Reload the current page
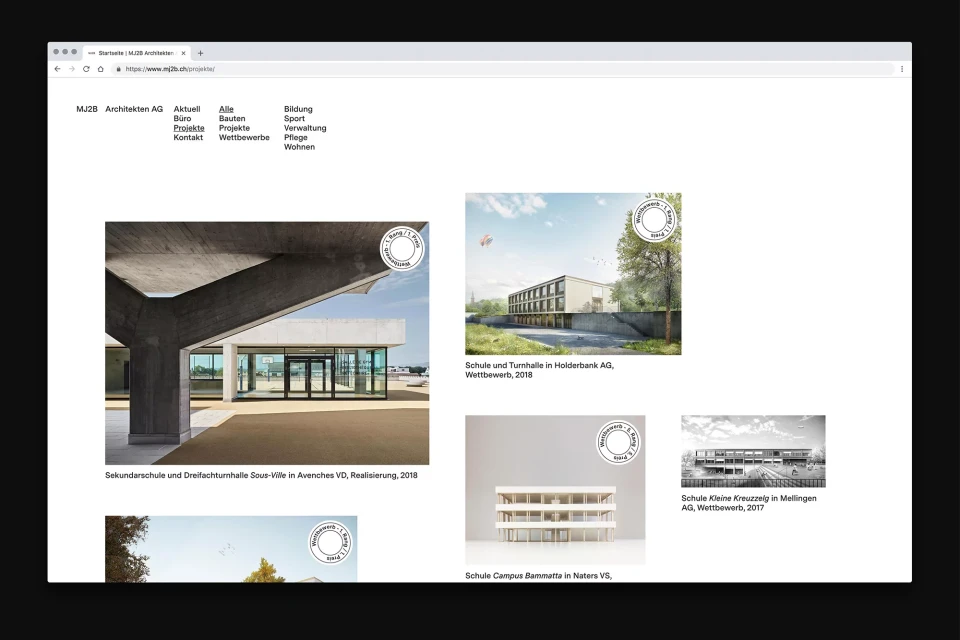This screenshot has width=960, height=640. 85,69
